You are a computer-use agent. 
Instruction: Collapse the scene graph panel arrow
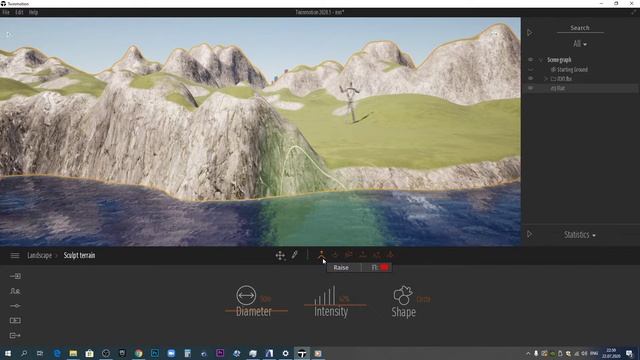pyautogui.click(x=530, y=33)
